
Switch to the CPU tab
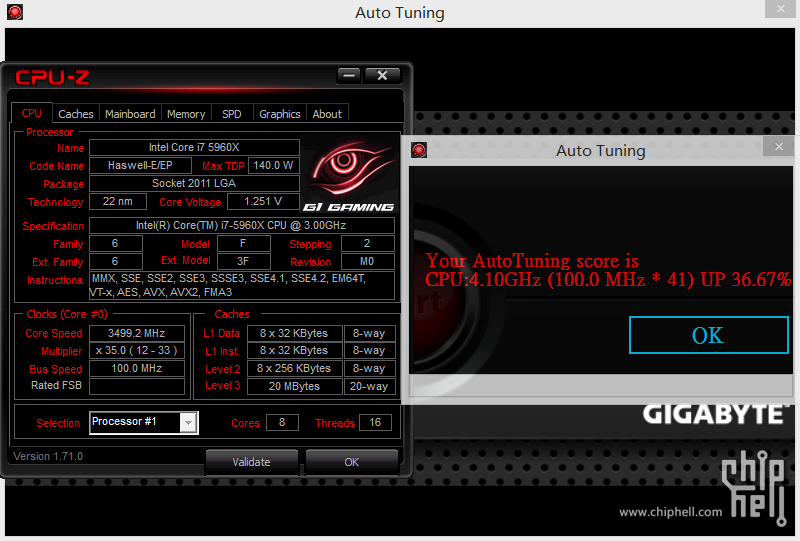click(32, 113)
